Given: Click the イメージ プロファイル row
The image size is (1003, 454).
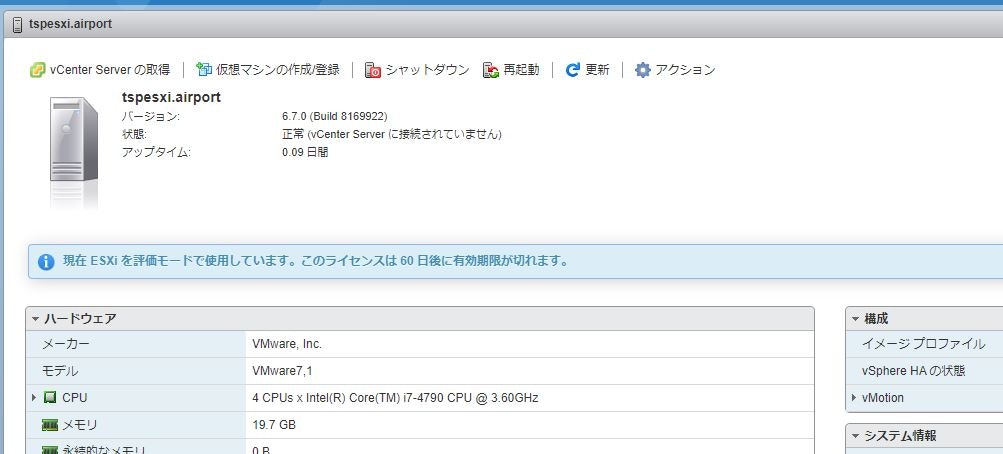Looking at the screenshot, I should point(924,344).
